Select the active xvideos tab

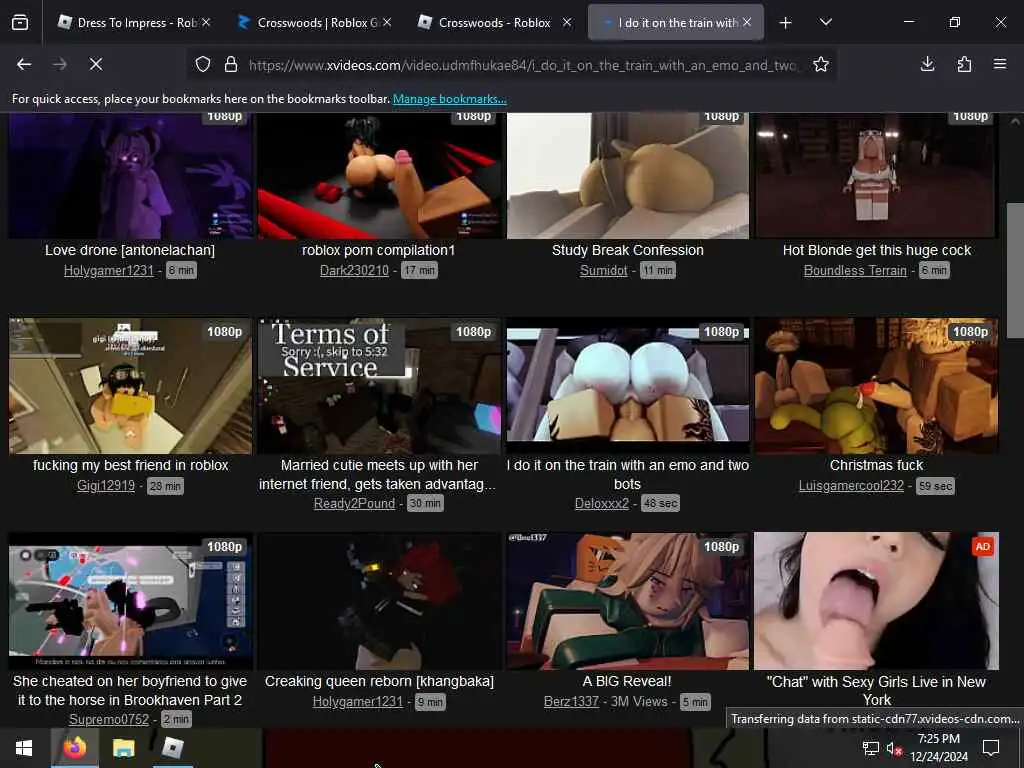coord(673,23)
